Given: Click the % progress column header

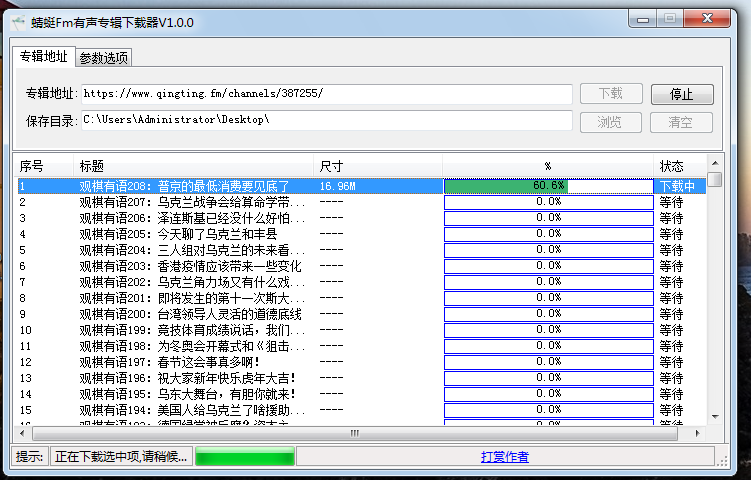Looking at the screenshot, I should 548,165.
